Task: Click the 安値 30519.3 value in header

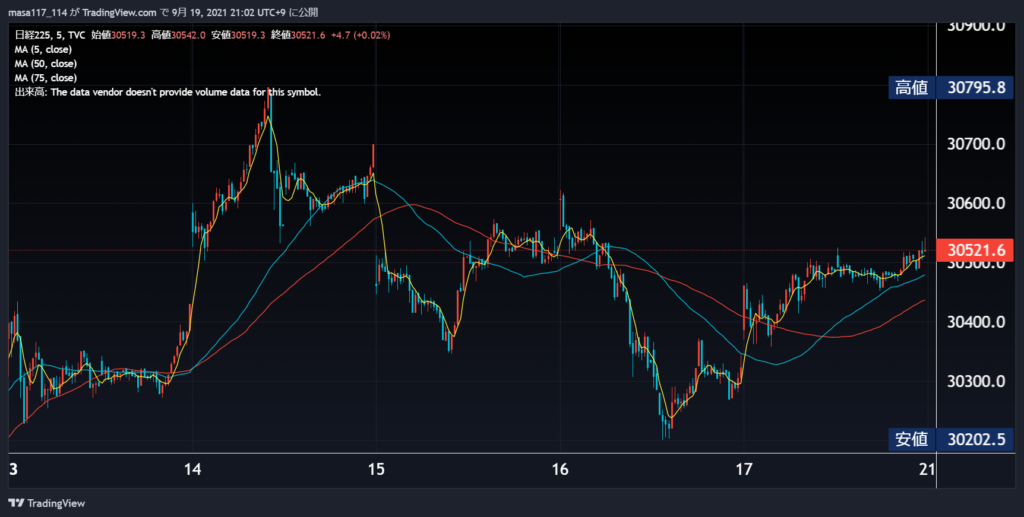Action: point(238,35)
